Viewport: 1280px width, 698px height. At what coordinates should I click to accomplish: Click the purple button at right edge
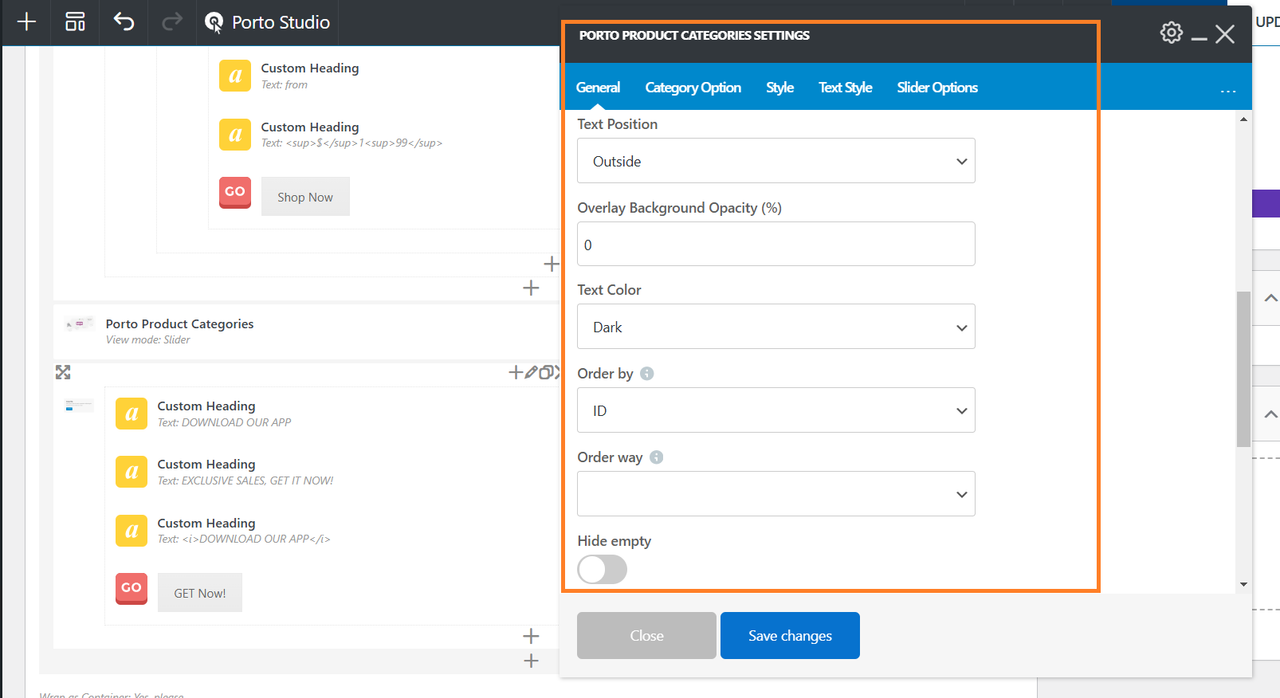[1266, 204]
